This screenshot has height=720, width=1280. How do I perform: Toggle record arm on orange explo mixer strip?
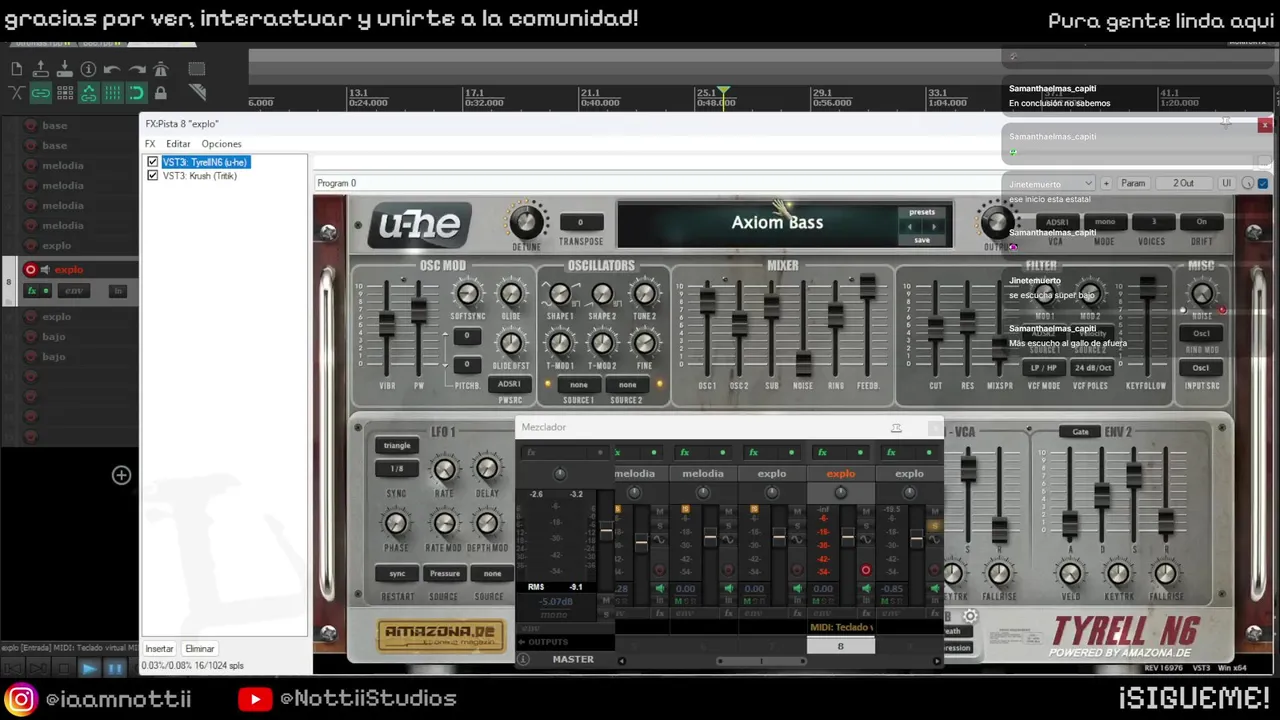coord(865,571)
